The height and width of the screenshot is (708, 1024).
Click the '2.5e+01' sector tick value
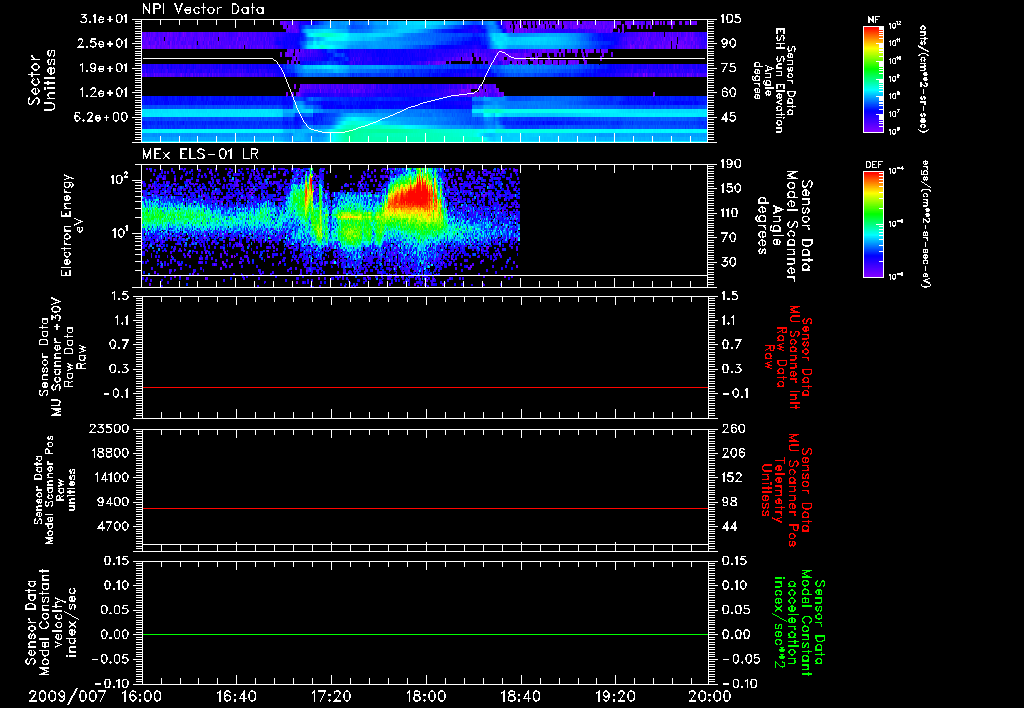point(104,43)
